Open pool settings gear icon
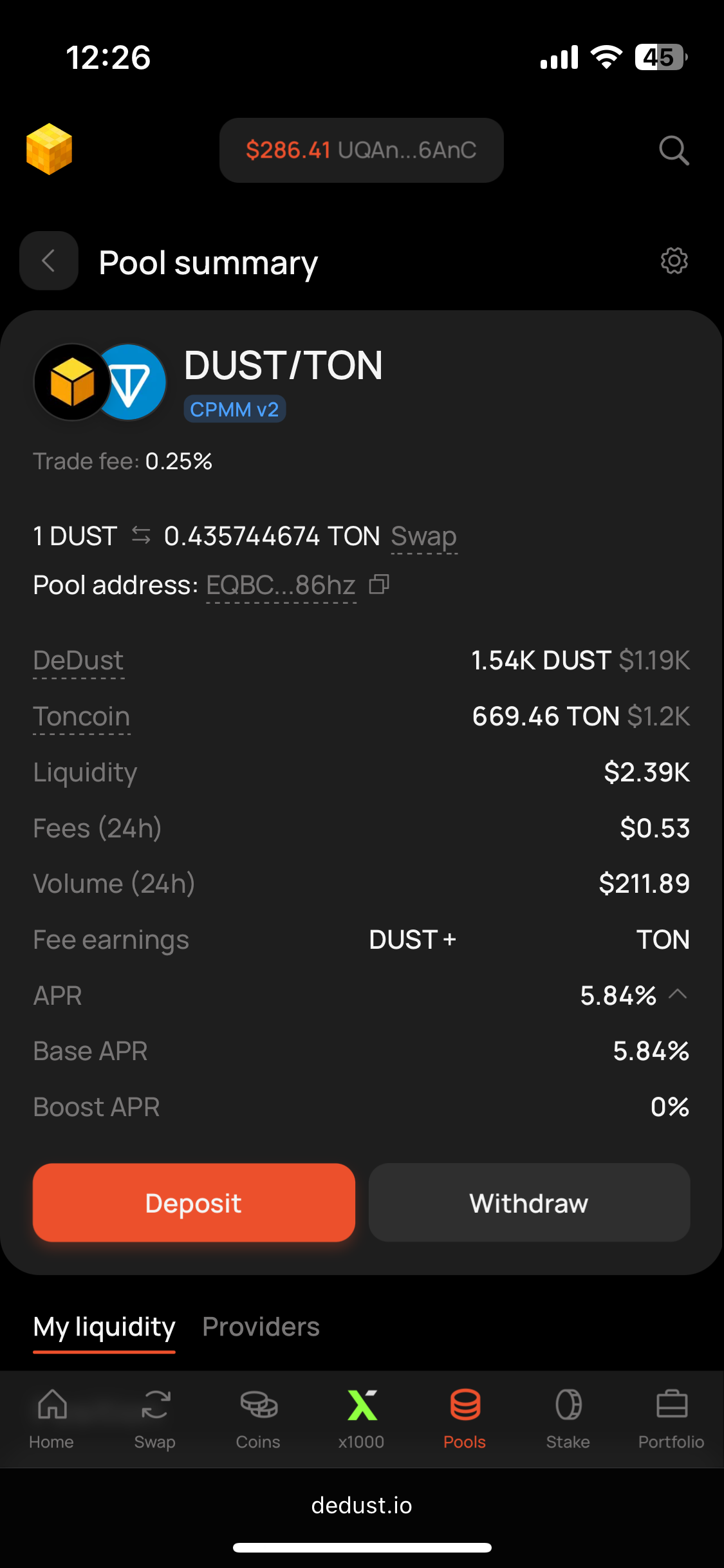This screenshot has width=724, height=1568. pyautogui.click(x=674, y=261)
